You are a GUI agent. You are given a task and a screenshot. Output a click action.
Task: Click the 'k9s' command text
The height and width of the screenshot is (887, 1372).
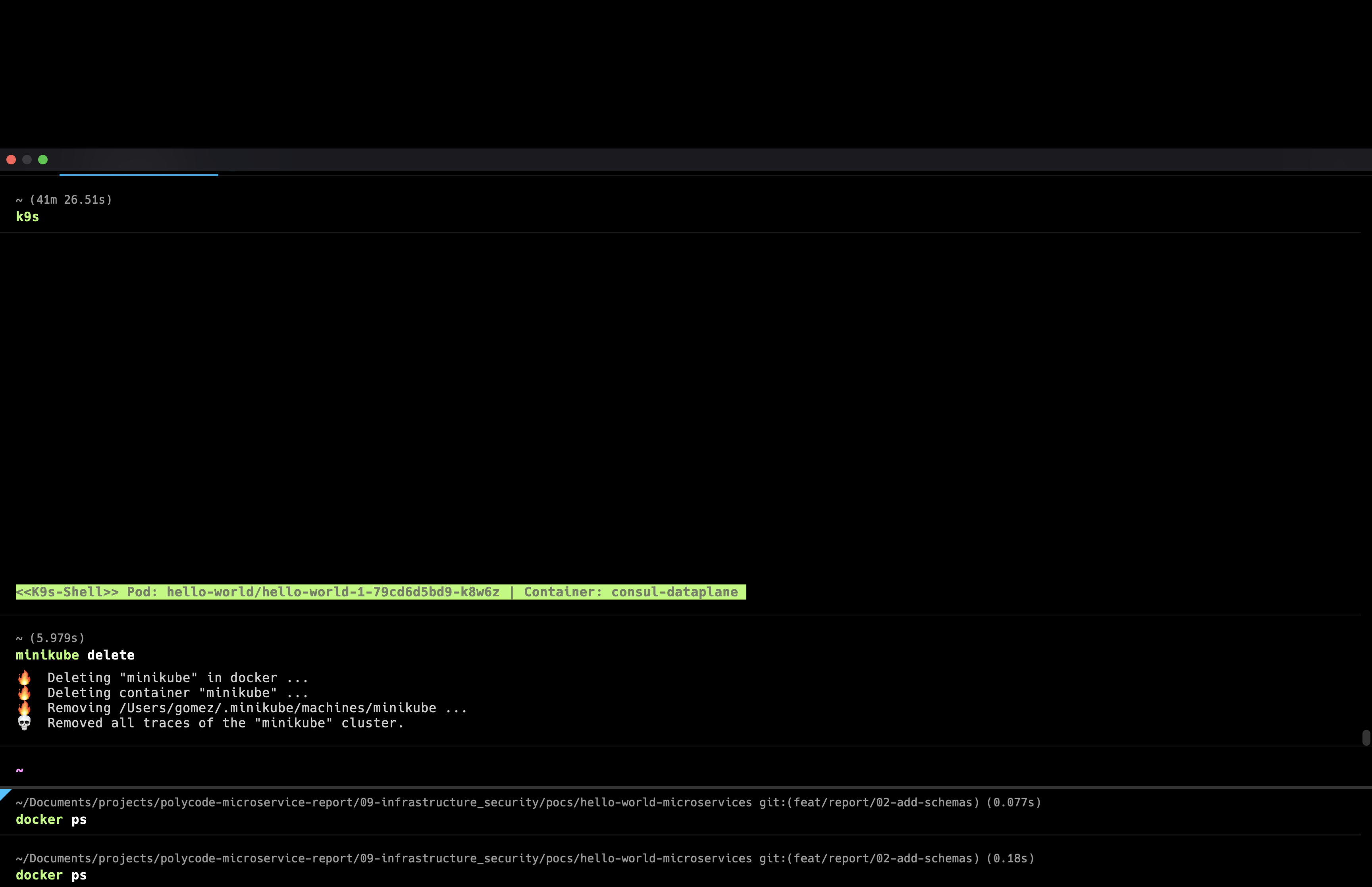click(27, 216)
